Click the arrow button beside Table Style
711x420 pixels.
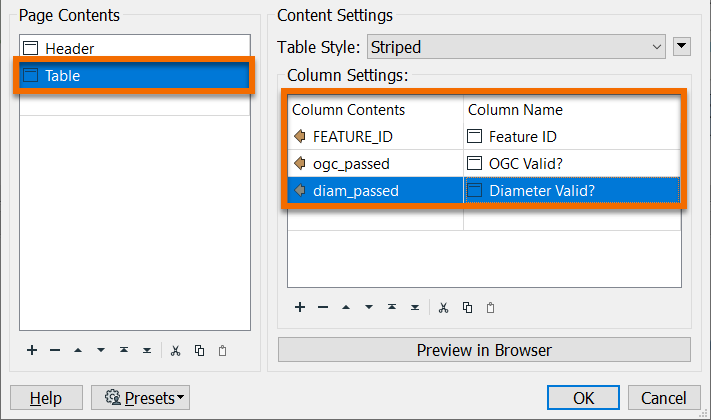point(683,46)
